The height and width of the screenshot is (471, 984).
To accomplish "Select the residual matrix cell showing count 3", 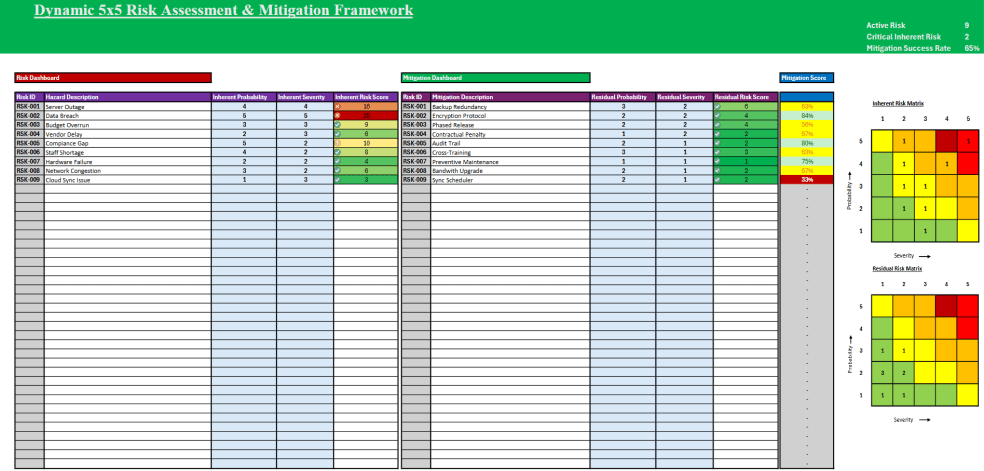I will click(x=882, y=373).
